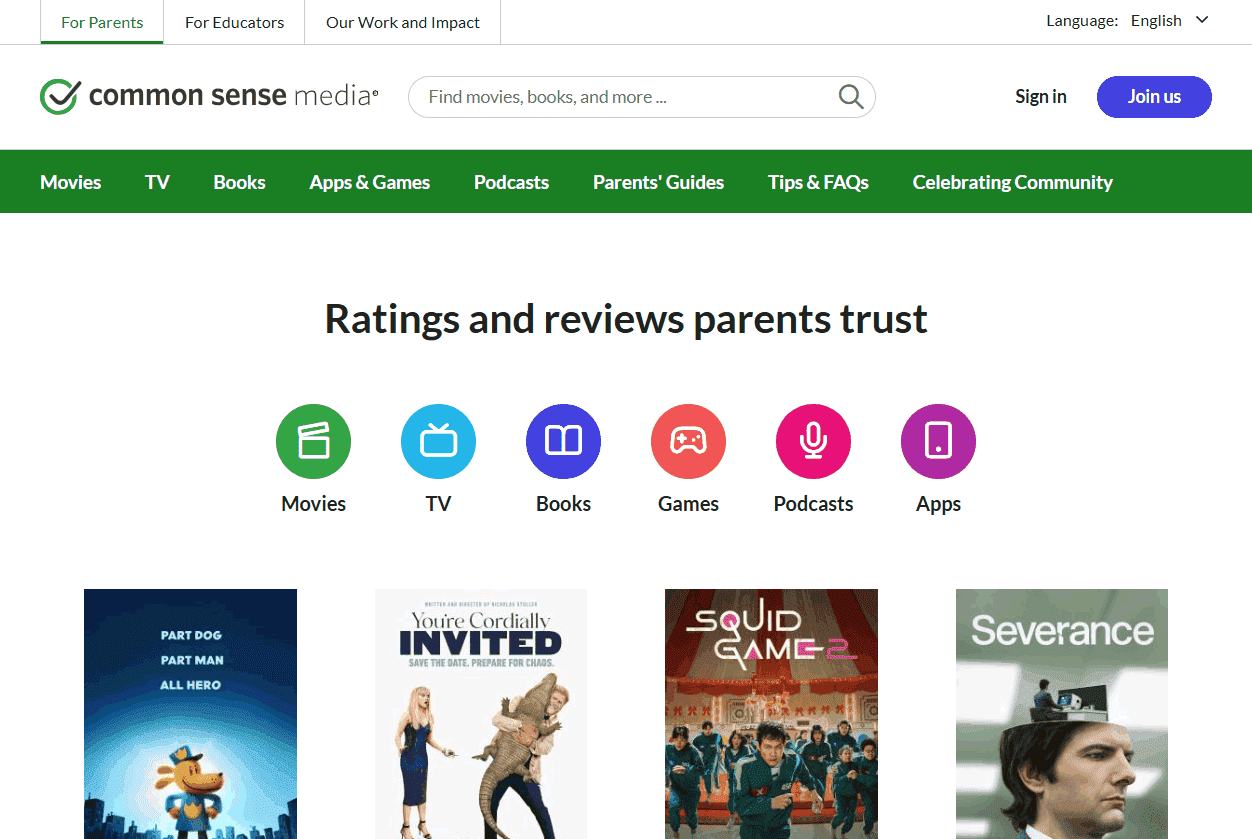The height and width of the screenshot is (839, 1252).
Task: Open the Parents' Guides nav menu
Action: 658,182
